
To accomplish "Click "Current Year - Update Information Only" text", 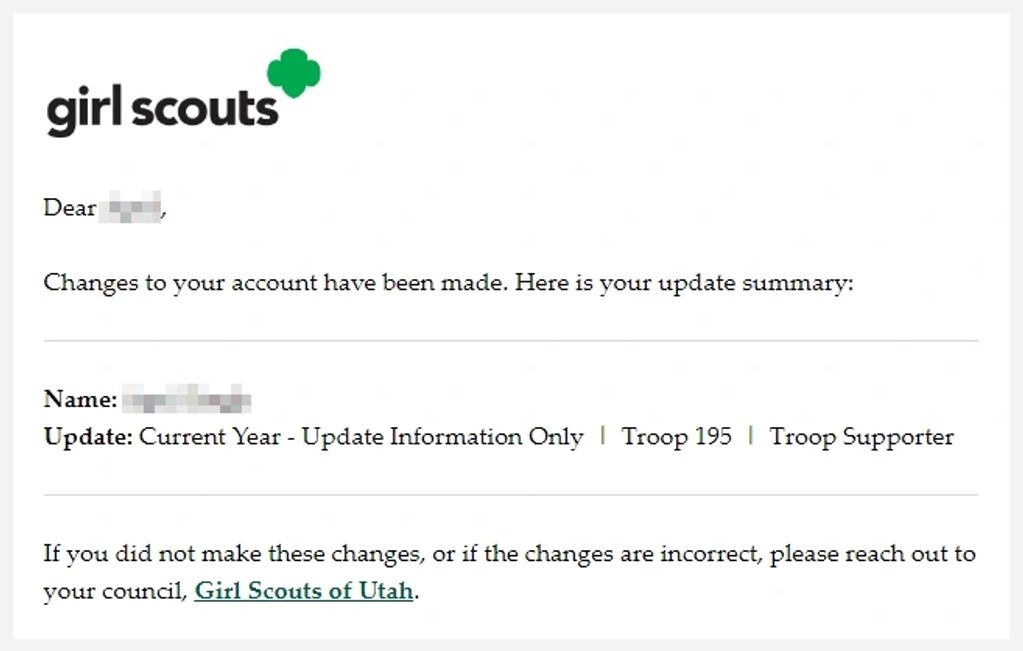I will point(361,437).
